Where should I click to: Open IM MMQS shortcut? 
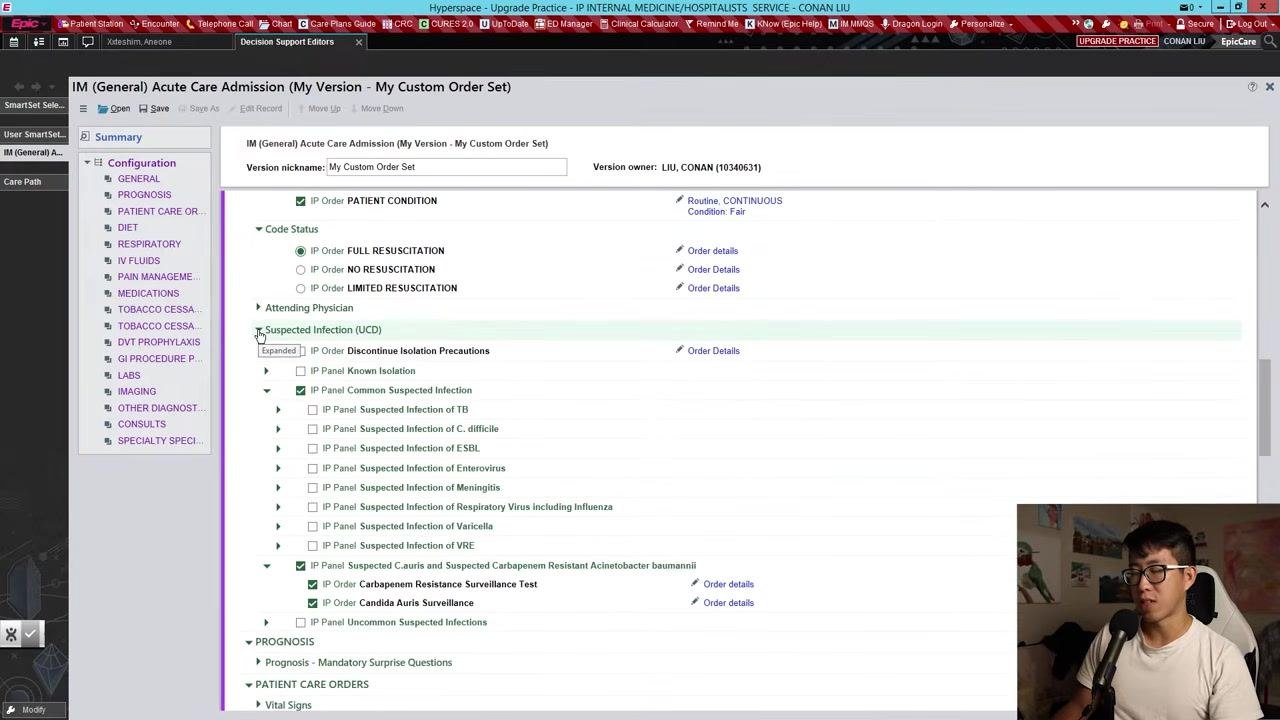click(851, 24)
